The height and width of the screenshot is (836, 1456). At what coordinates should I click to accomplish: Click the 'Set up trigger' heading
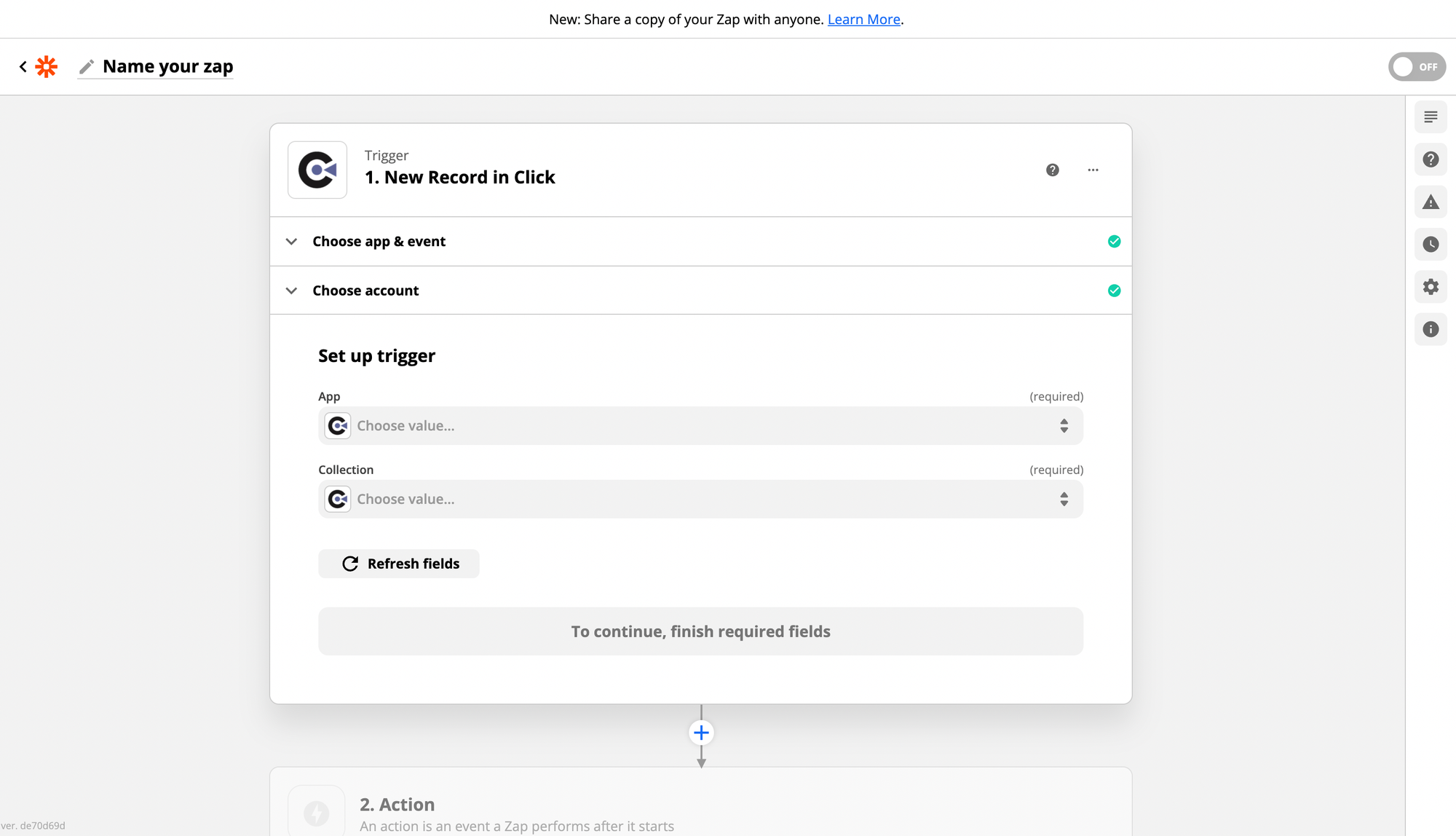click(376, 356)
